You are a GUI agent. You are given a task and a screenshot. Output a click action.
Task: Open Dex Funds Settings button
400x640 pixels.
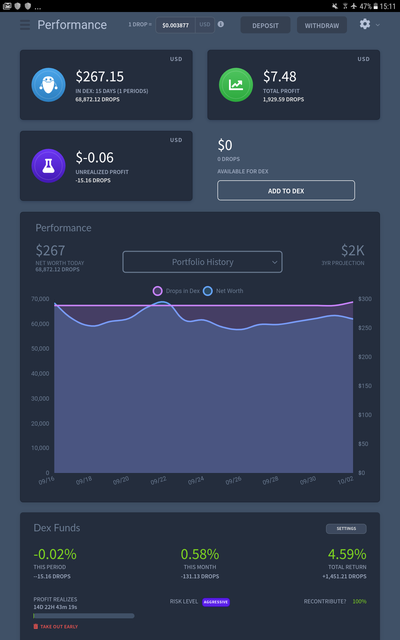tap(346, 529)
